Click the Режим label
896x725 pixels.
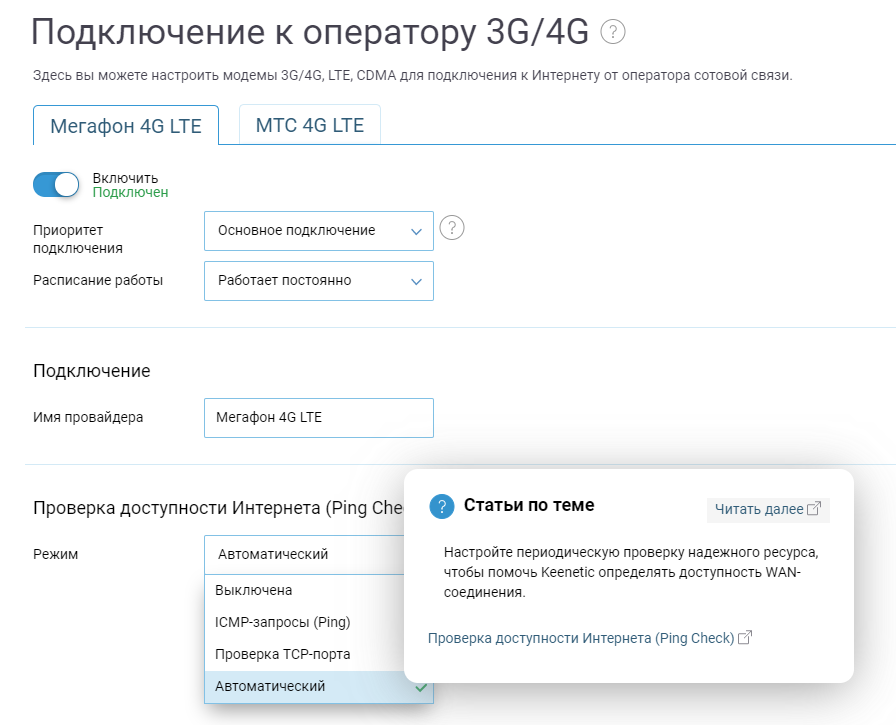[x=55, y=554]
